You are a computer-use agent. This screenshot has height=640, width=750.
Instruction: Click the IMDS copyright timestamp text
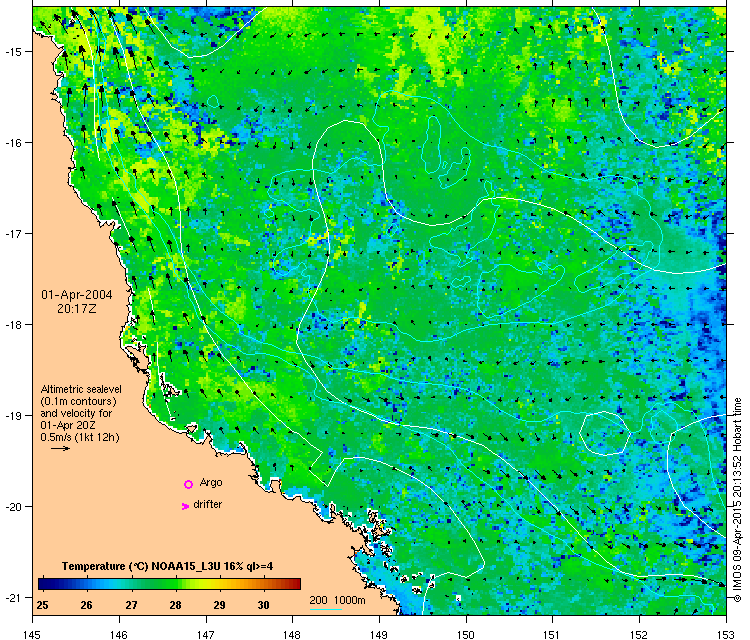click(737, 500)
